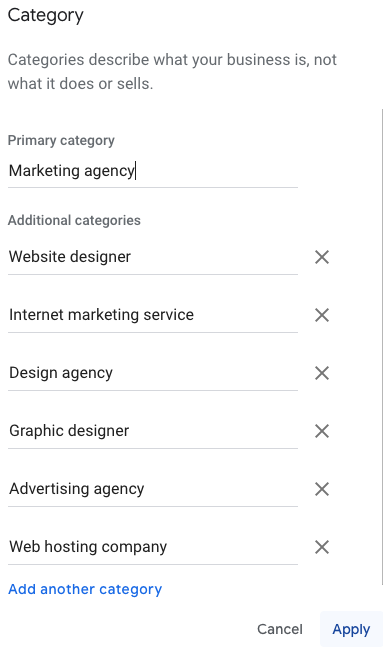Select the Design agency text field
This screenshot has width=383, height=653.
(x=153, y=373)
